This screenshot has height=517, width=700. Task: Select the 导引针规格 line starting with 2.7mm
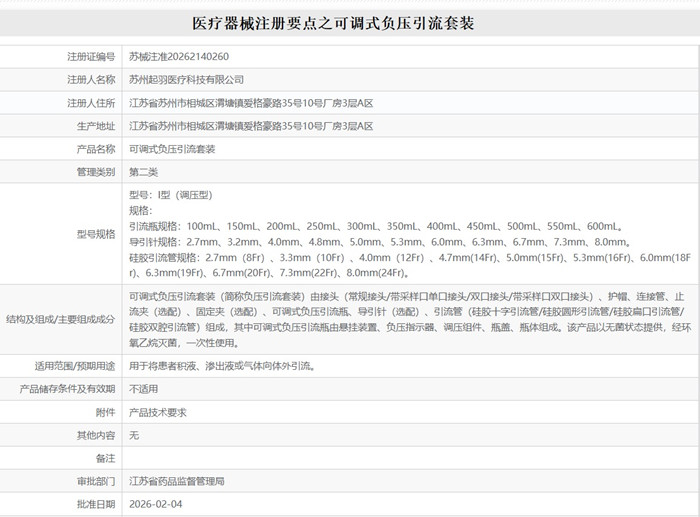point(379,242)
